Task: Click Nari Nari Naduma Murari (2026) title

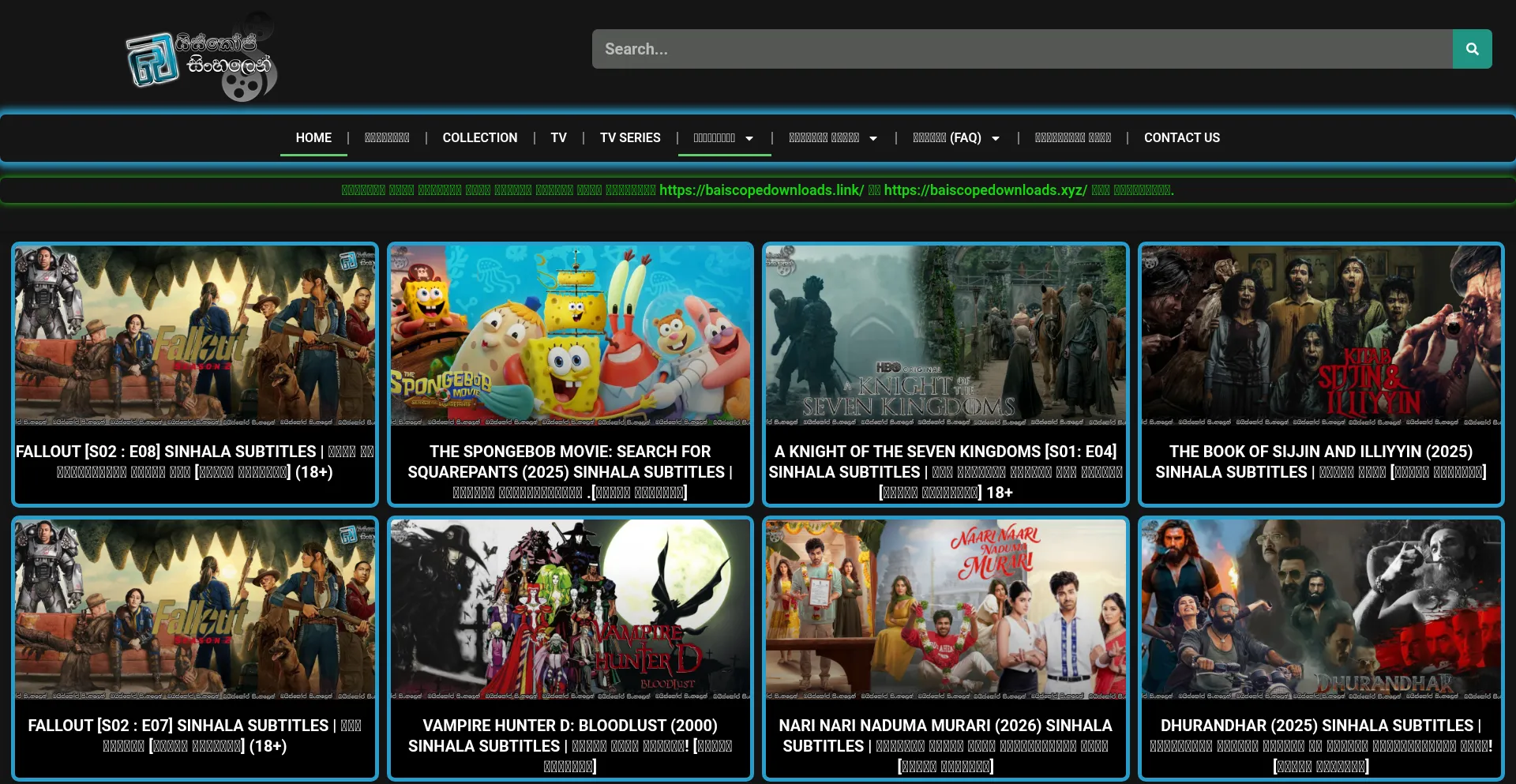Action: coord(946,746)
